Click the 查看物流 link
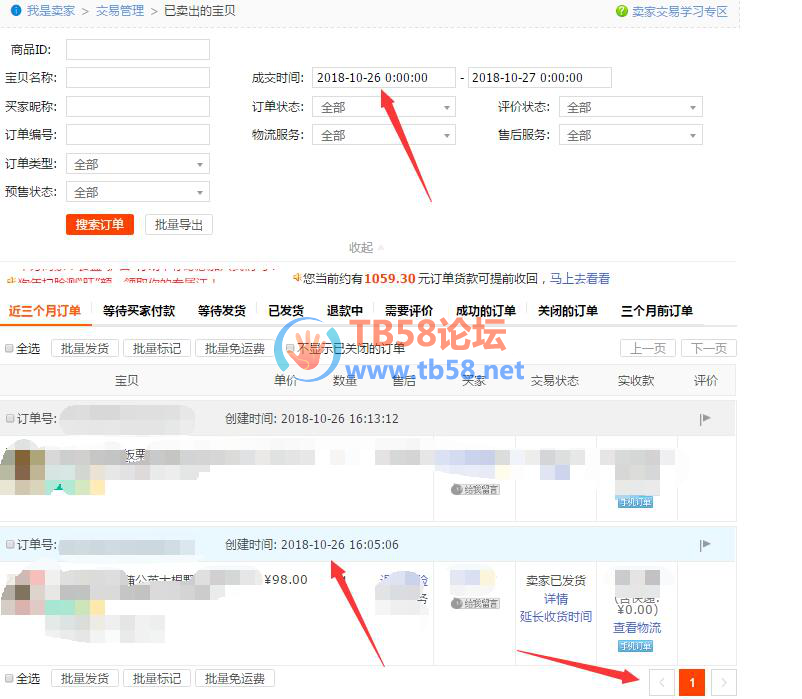This screenshot has height=699, width=802. point(637,628)
